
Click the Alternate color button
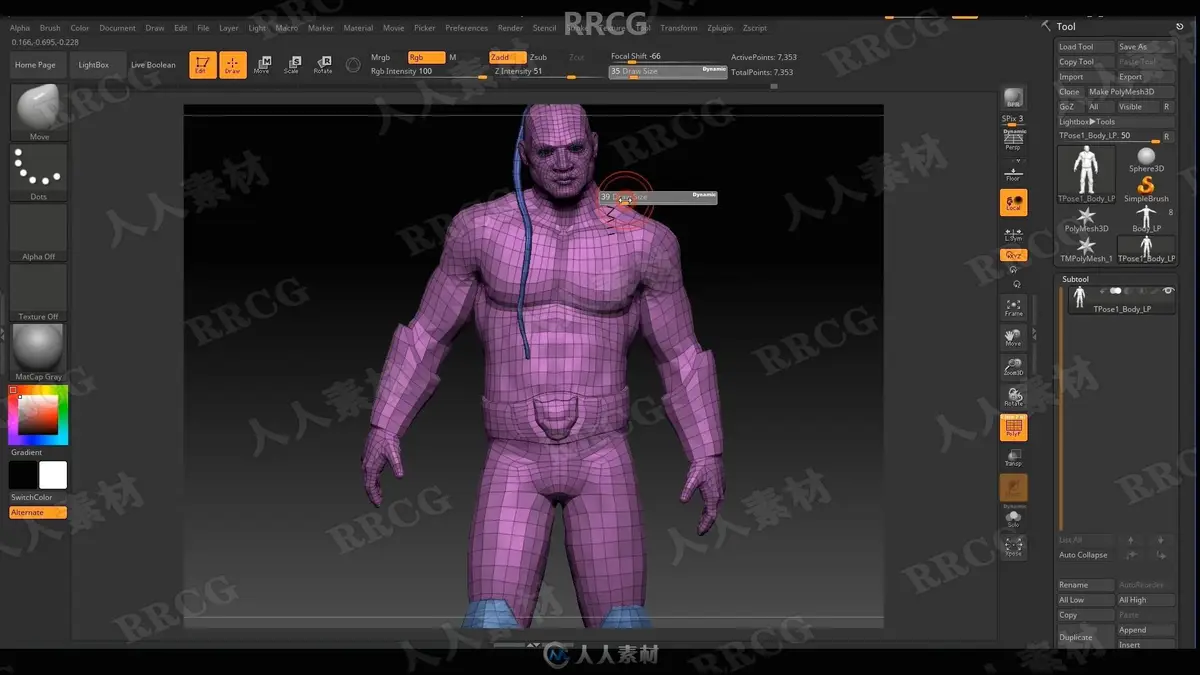(38, 513)
